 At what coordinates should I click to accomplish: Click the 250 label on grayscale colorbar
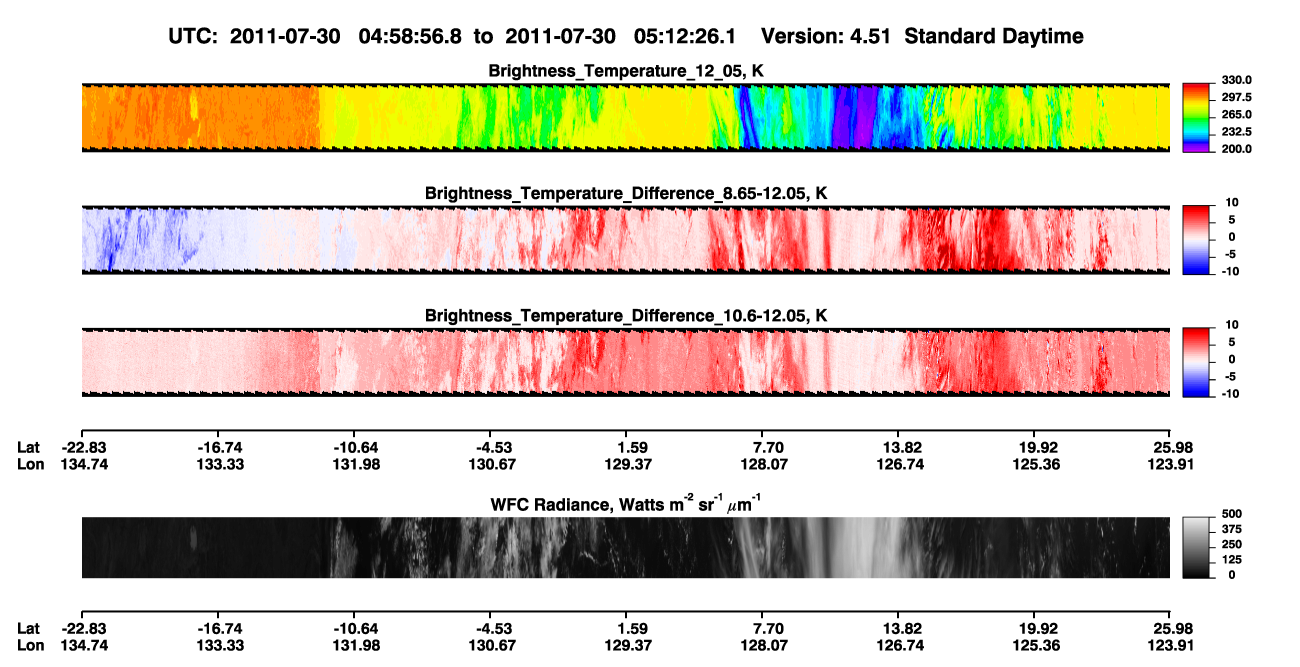1231,544
